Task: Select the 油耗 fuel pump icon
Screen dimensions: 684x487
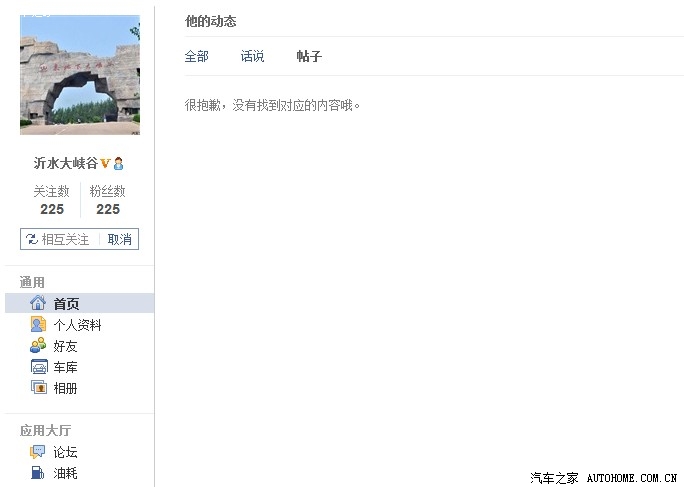Action: [x=38, y=473]
